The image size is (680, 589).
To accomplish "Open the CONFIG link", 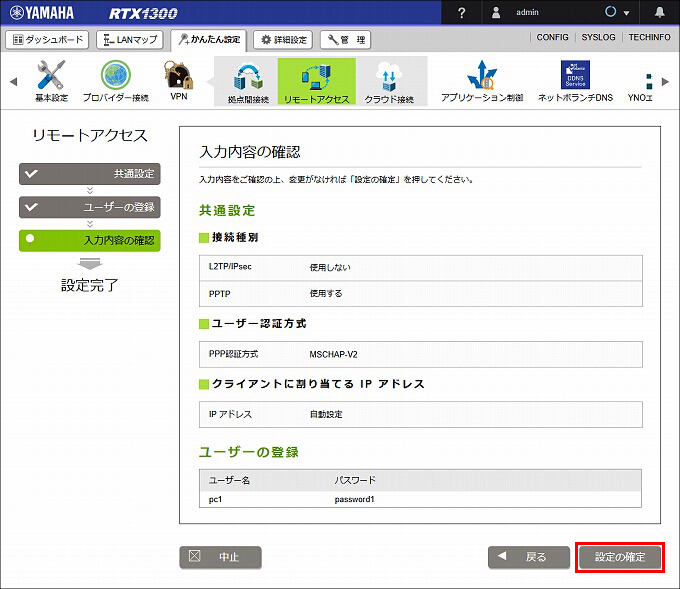I will [x=552, y=37].
